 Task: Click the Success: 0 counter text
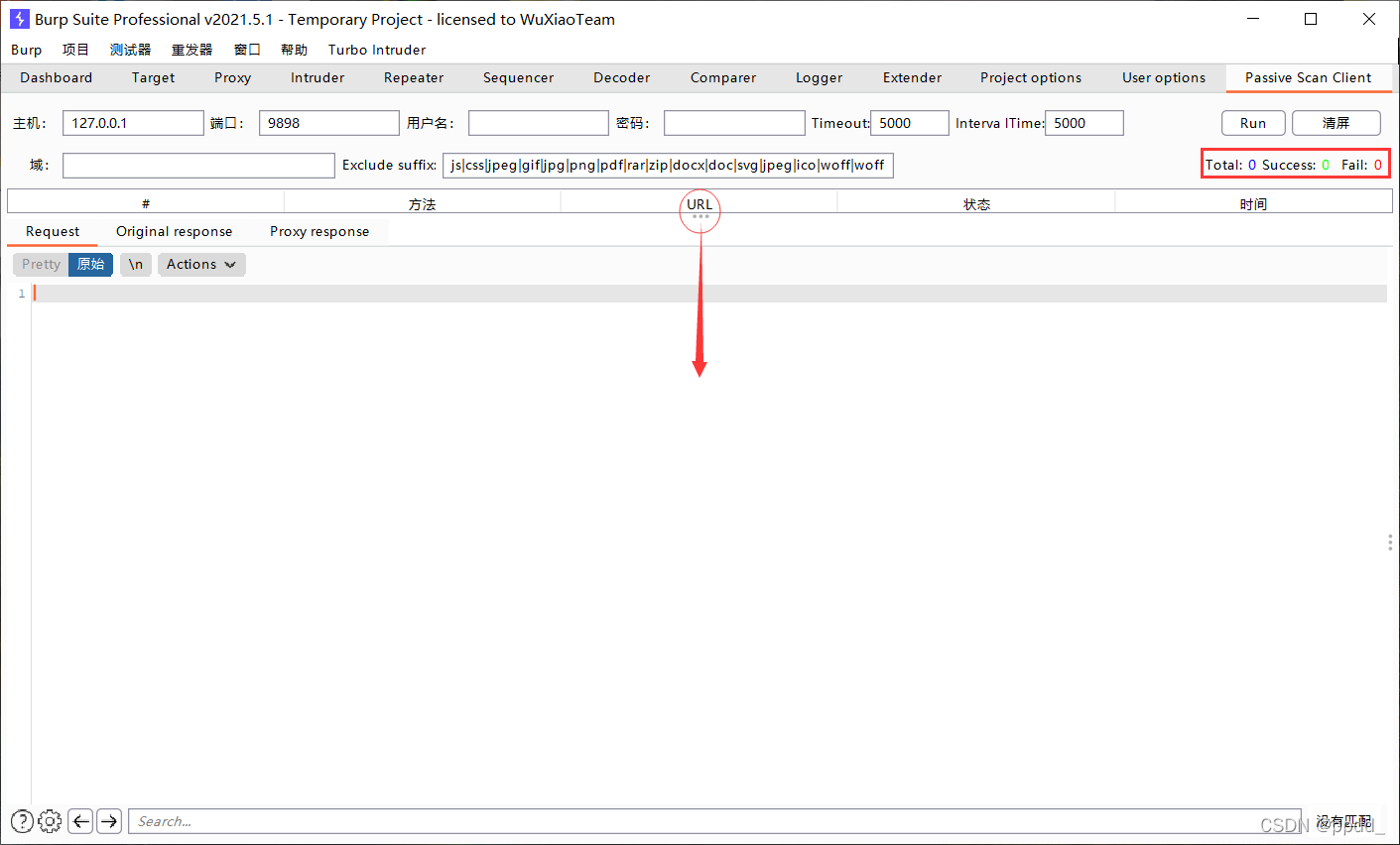click(x=1296, y=165)
